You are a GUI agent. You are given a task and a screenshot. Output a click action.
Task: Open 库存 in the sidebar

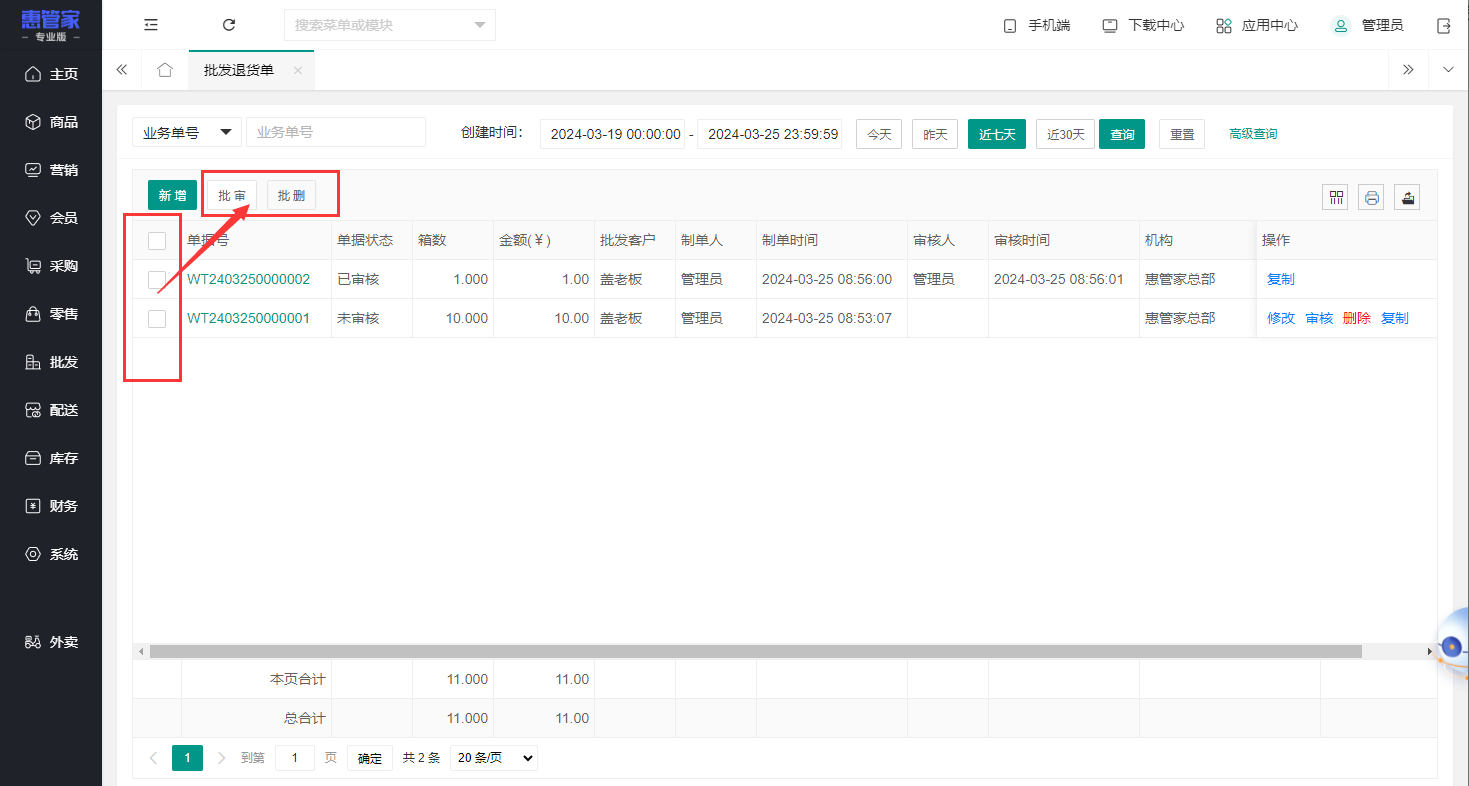pos(51,458)
